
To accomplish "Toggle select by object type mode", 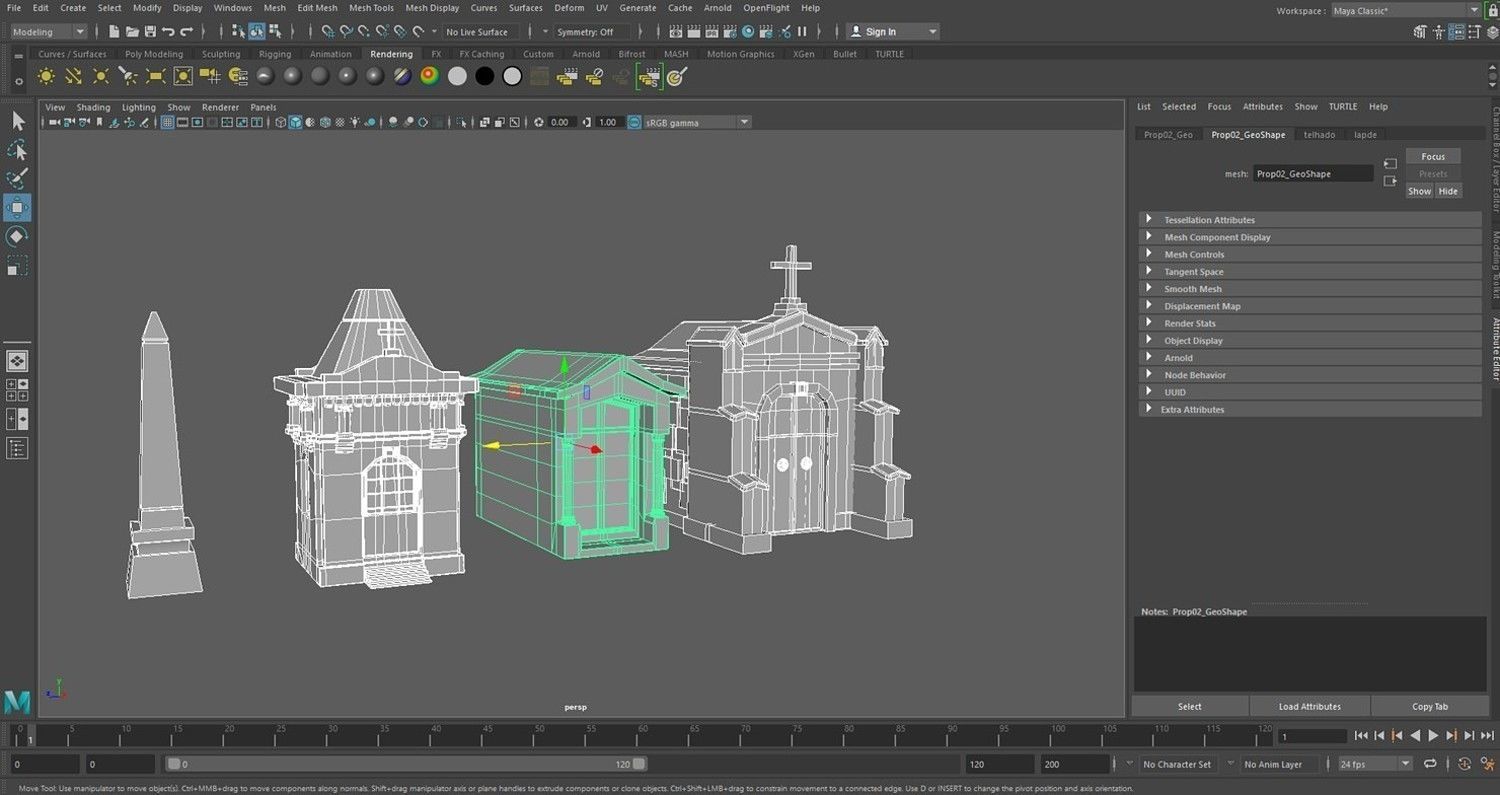I will pos(256,32).
